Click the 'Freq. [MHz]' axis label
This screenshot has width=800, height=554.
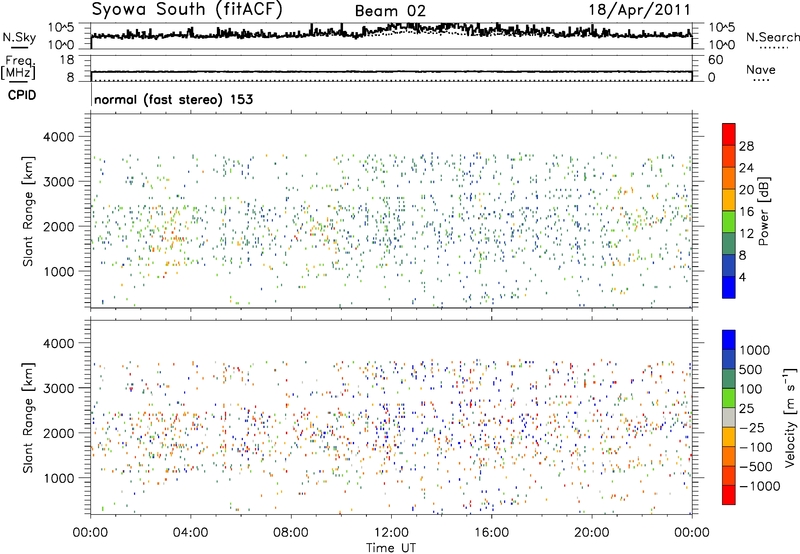pyautogui.click(x=18, y=68)
